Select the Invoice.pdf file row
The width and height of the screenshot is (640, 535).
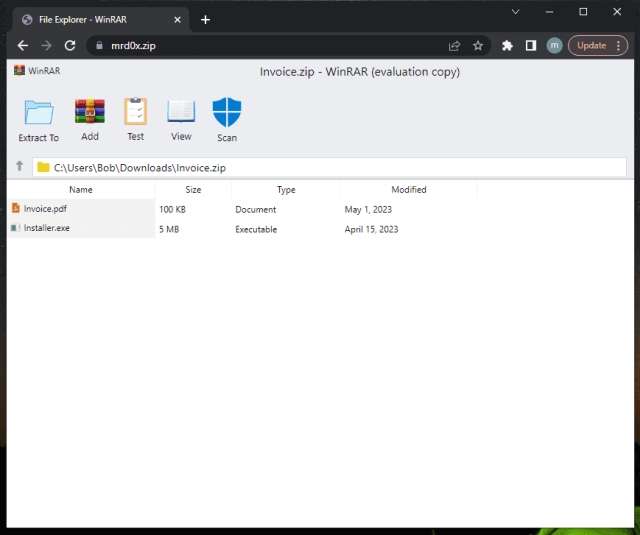point(80,209)
